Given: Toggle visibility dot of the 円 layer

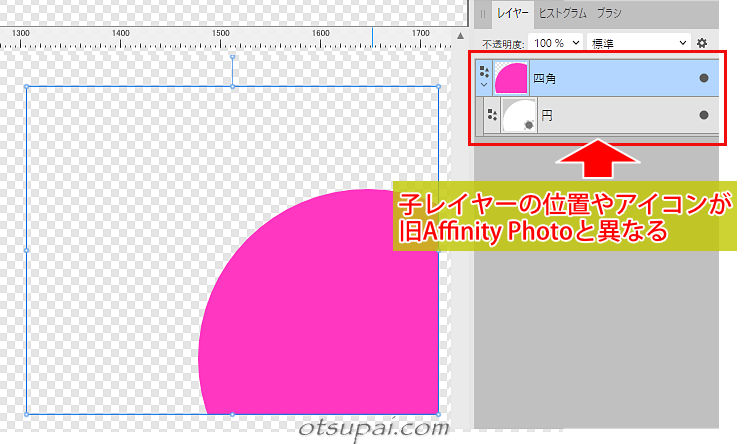Looking at the screenshot, I should 703,116.
